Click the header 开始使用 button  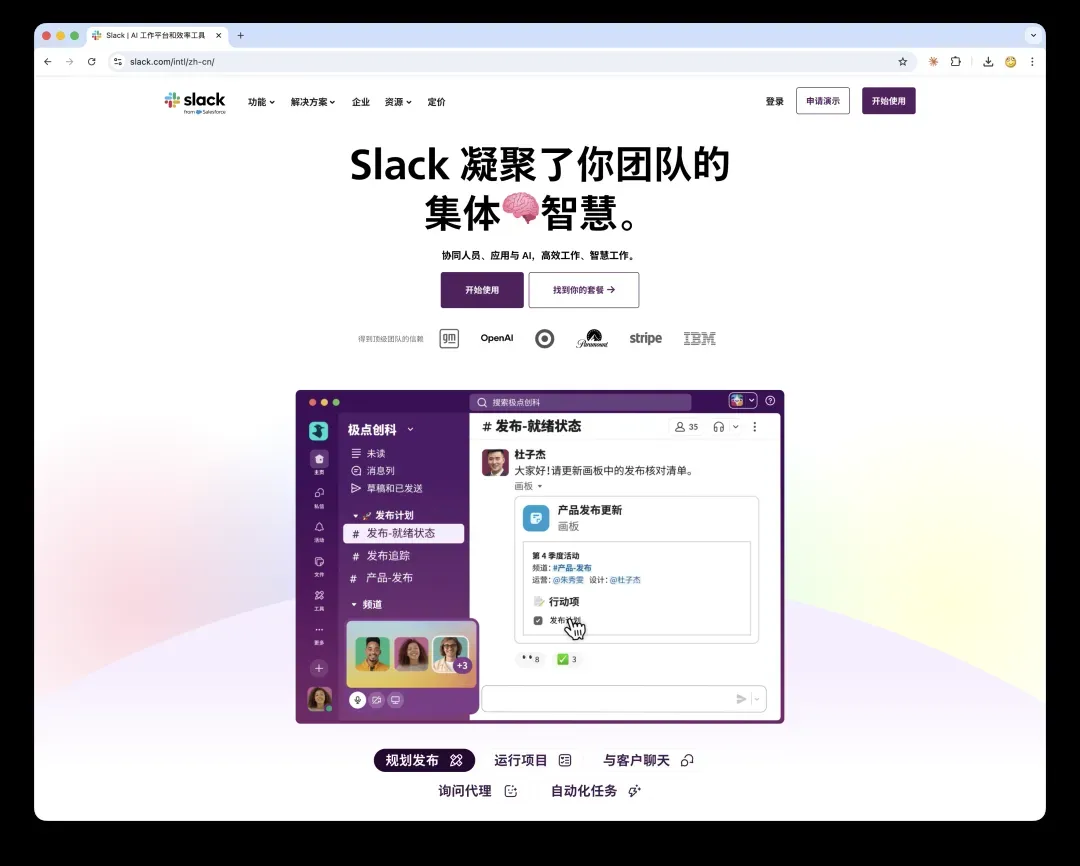(x=889, y=101)
